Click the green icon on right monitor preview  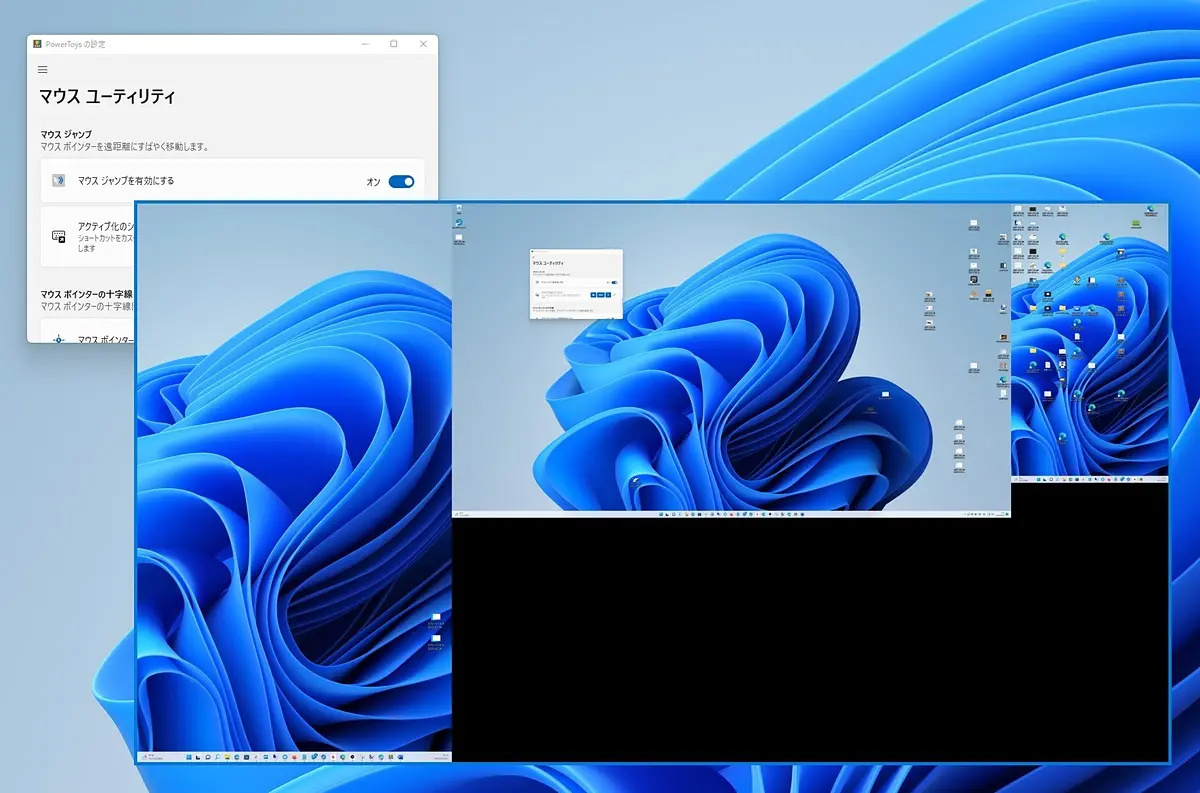click(x=1136, y=224)
